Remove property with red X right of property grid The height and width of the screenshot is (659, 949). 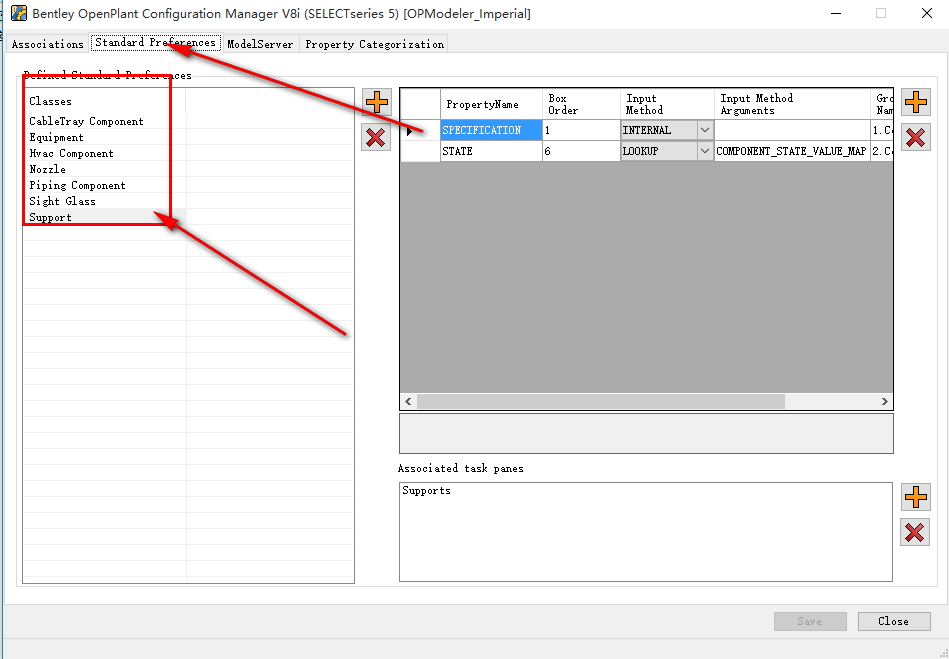916,137
